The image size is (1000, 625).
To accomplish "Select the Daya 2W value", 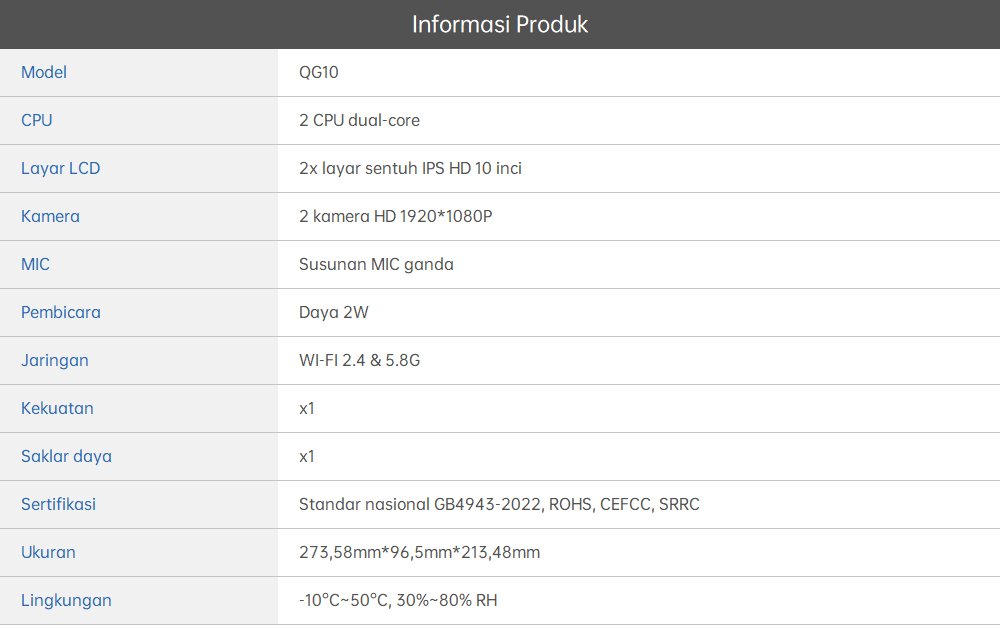I will pos(333,312).
